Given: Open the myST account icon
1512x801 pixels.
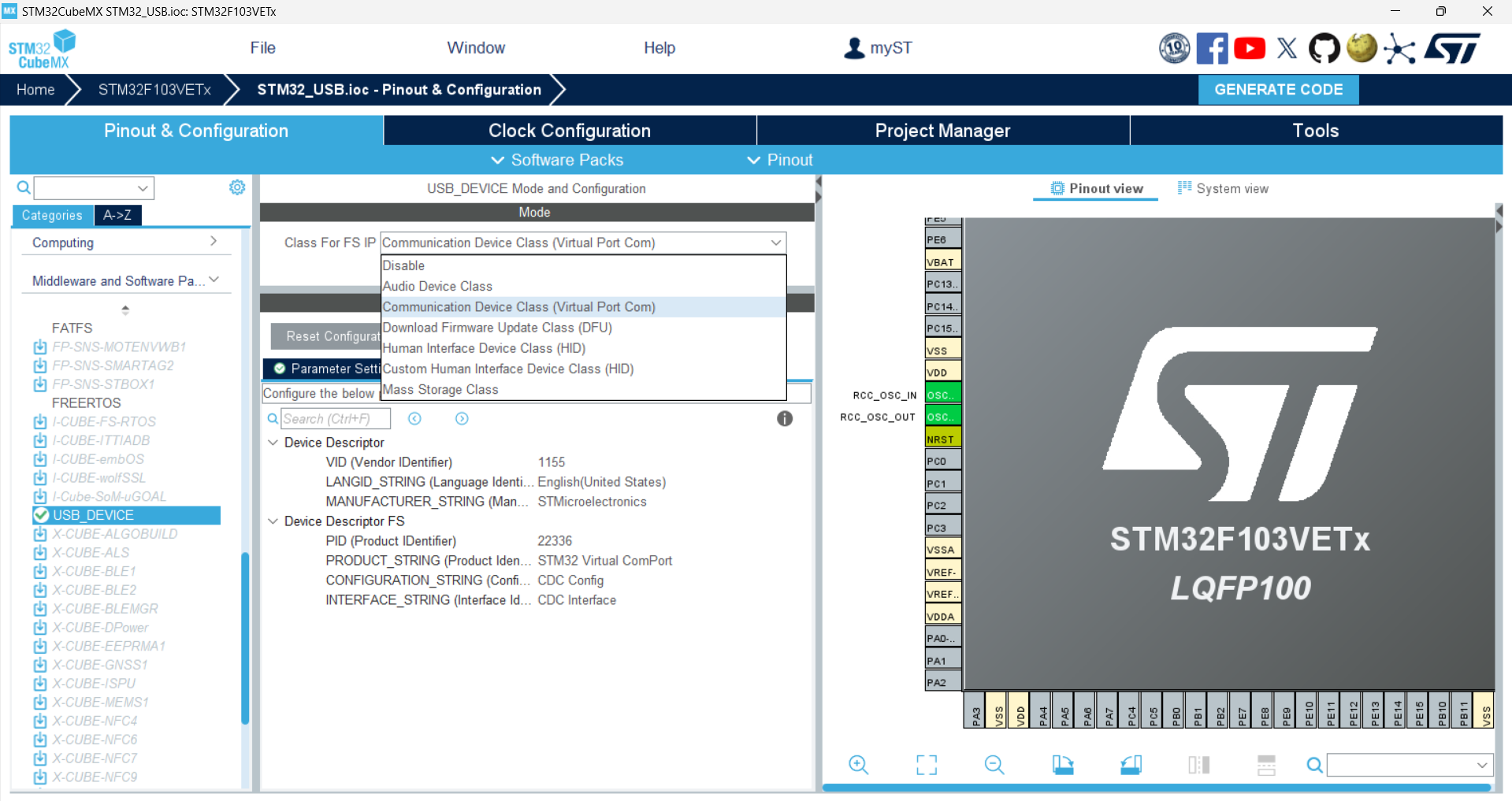Looking at the screenshot, I should [x=854, y=48].
